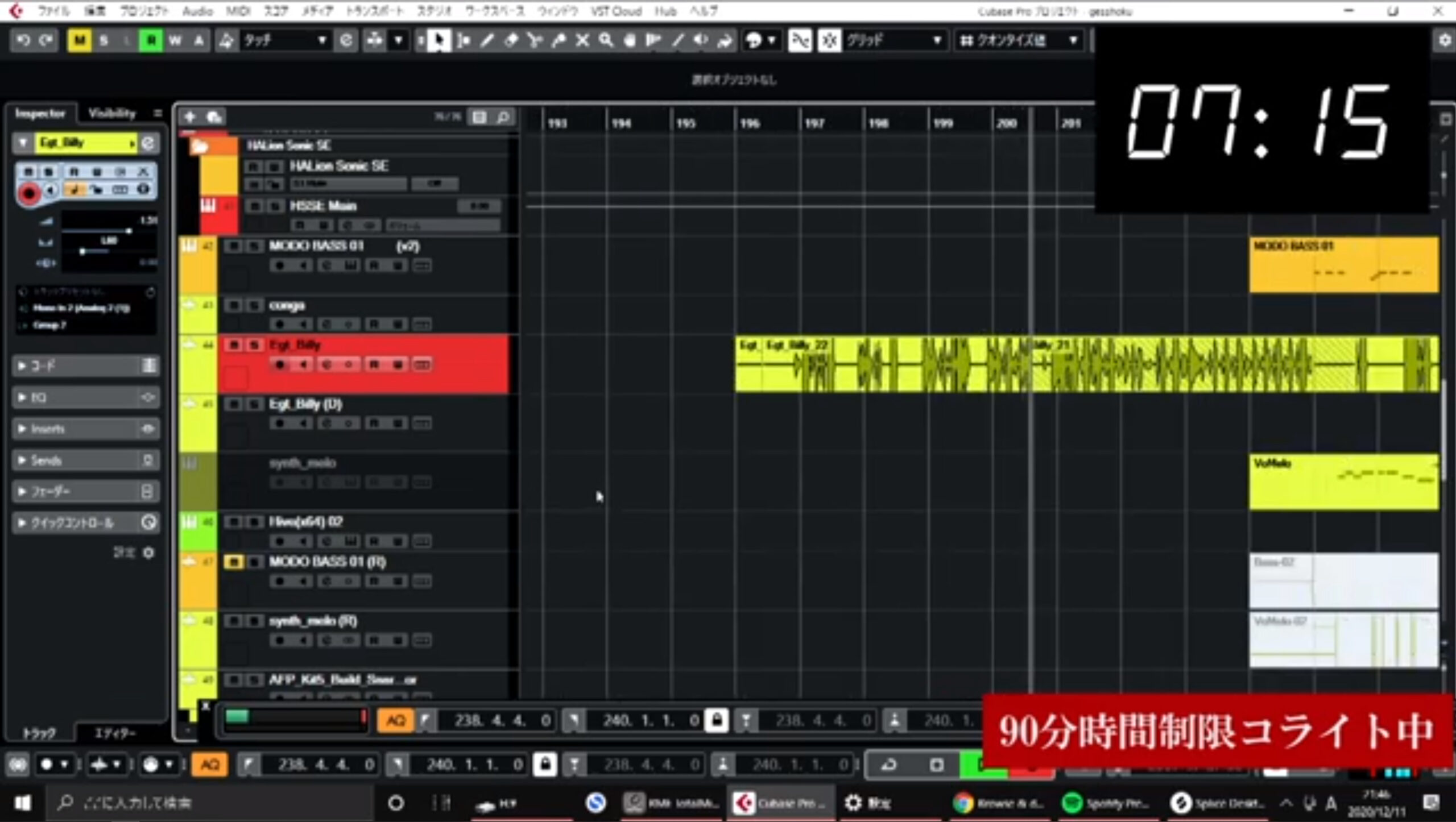
Task: Select the Draw pencil tool
Action: [x=487, y=40]
